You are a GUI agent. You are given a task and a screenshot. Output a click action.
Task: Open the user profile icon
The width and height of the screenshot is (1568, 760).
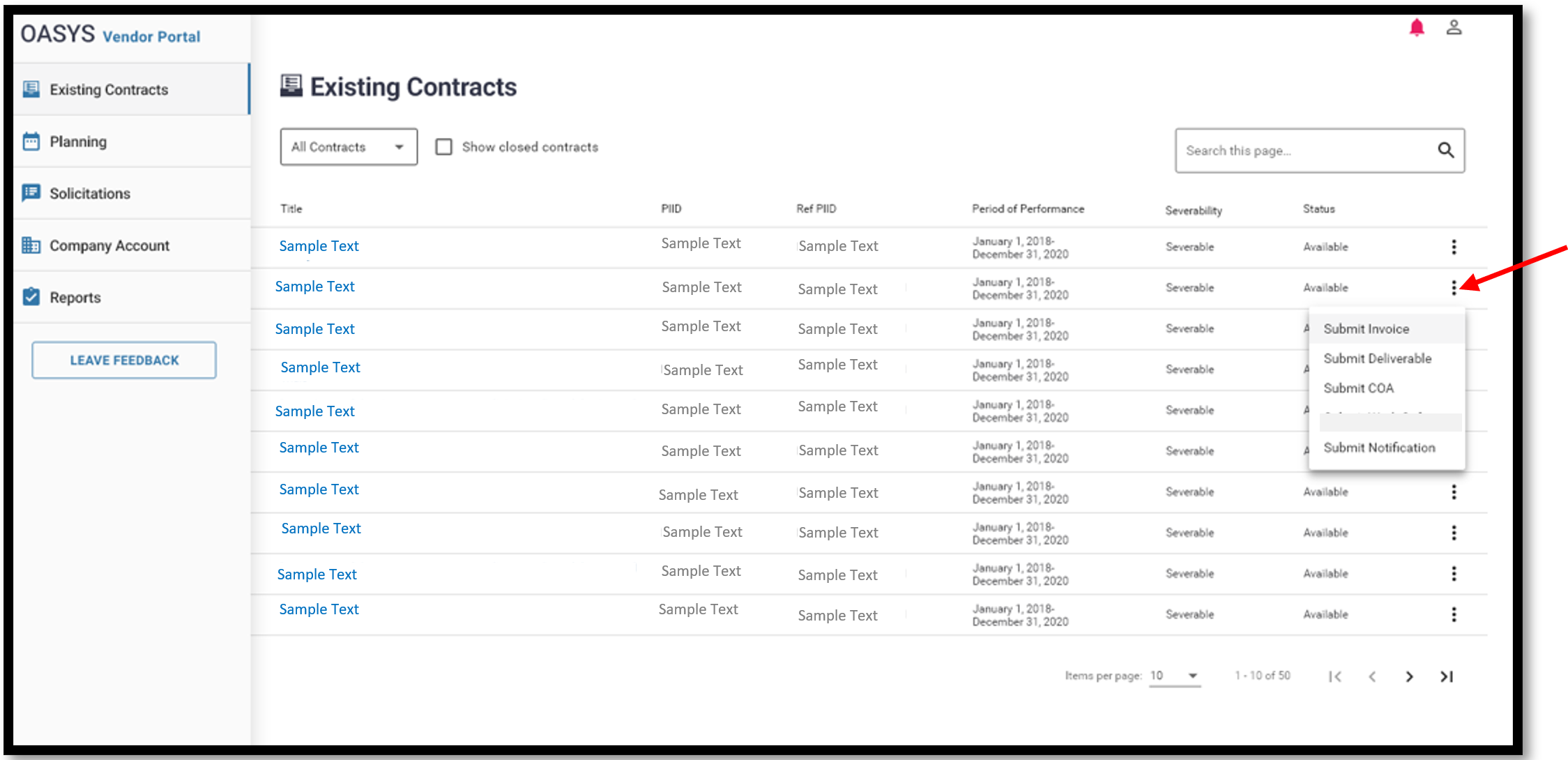pos(1454,28)
